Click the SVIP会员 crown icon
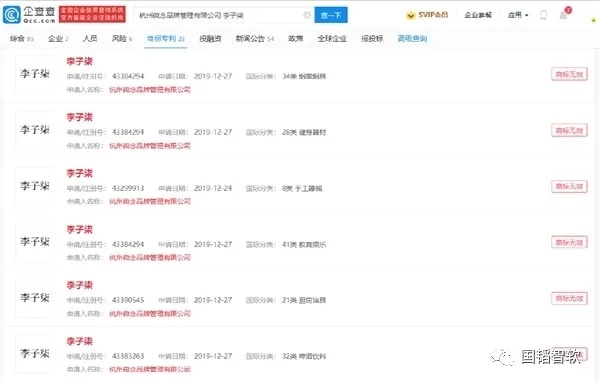This screenshot has width=600, height=383. 411,15
